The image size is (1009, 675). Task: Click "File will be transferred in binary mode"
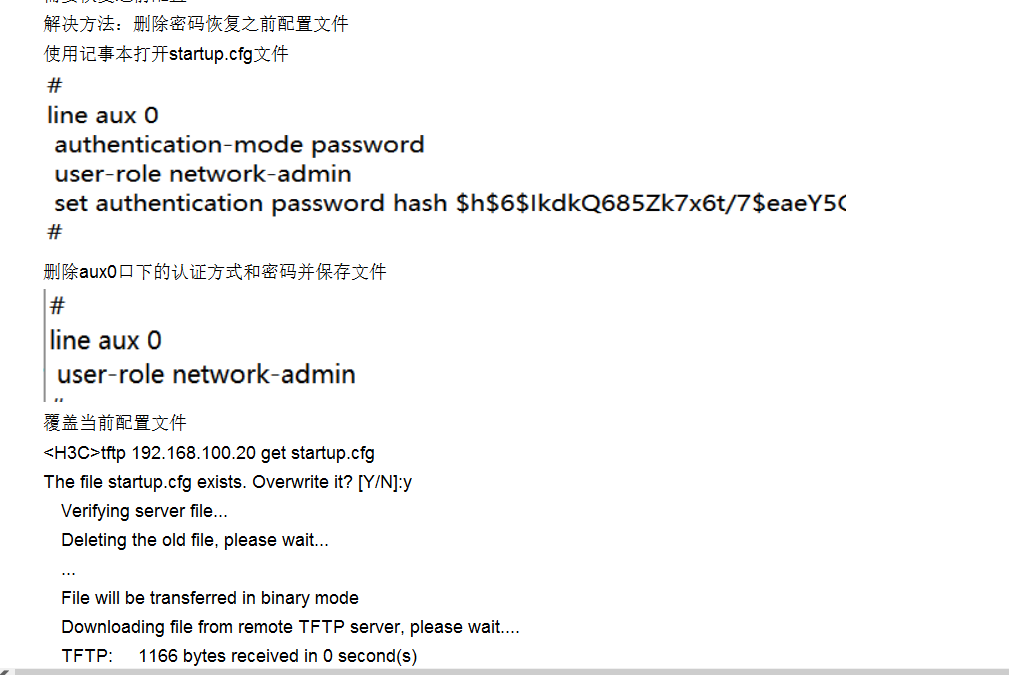[210, 598]
